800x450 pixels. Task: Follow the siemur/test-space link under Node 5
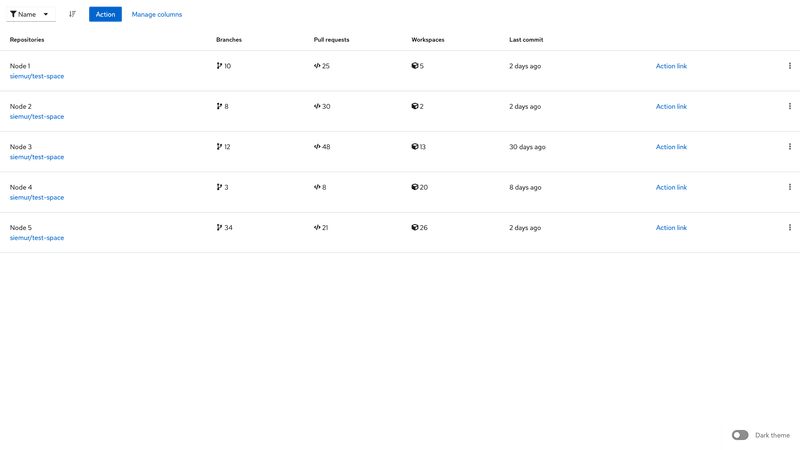pos(37,238)
